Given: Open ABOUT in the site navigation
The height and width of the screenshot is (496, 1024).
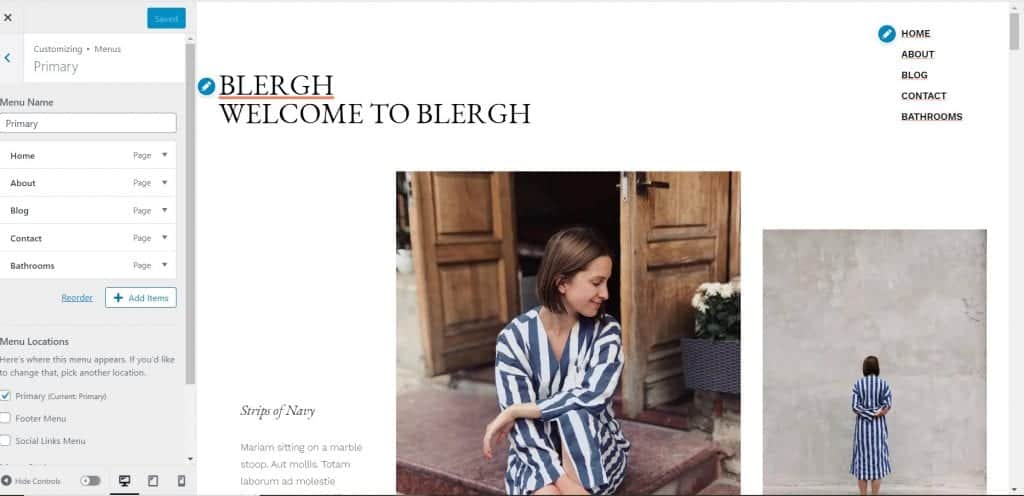Looking at the screenshot, I should 918,54.
